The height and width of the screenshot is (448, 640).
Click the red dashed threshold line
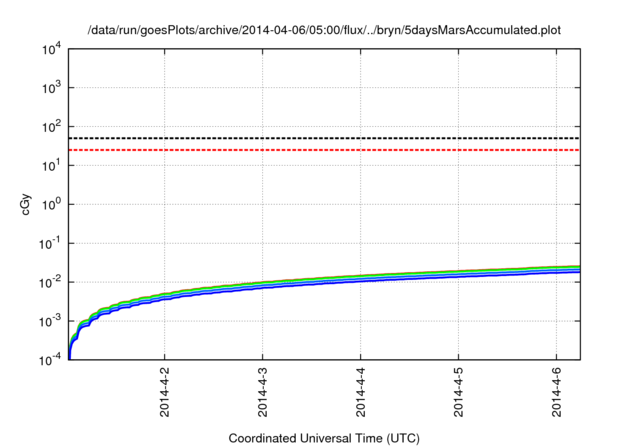(x=324, y=150)
